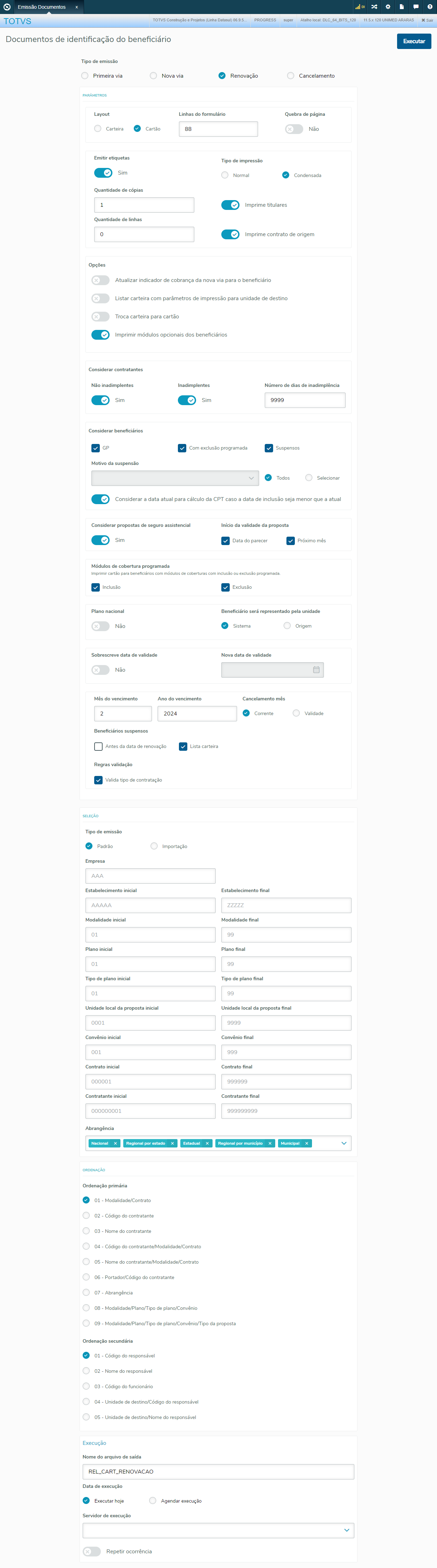Remove the Estadual tag from Abrangência
Image resolution: width=437 pixels, height=1568 pixels.
(207, 1143)
